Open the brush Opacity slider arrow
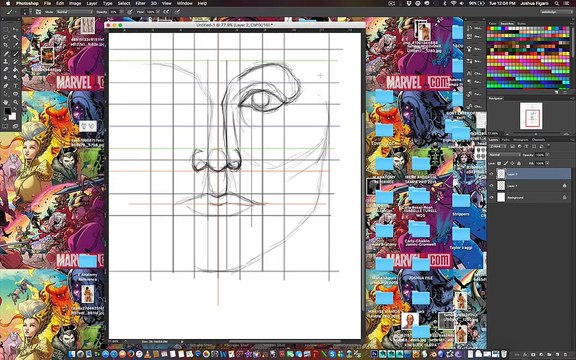This screenshot has height=360, width=576. (121, 12)
